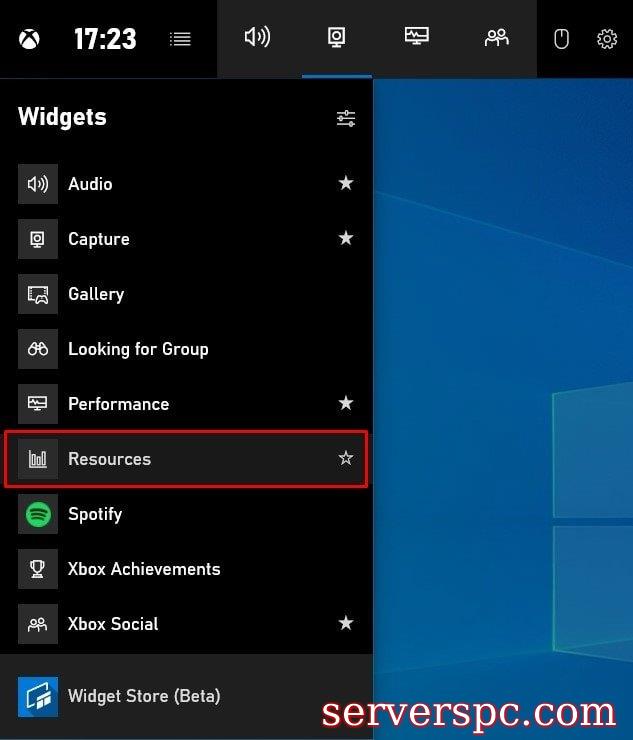The width and height of the screenshot is (633, 740).
Task: Click the Xbox logo icon
Action: pos(30,39)
